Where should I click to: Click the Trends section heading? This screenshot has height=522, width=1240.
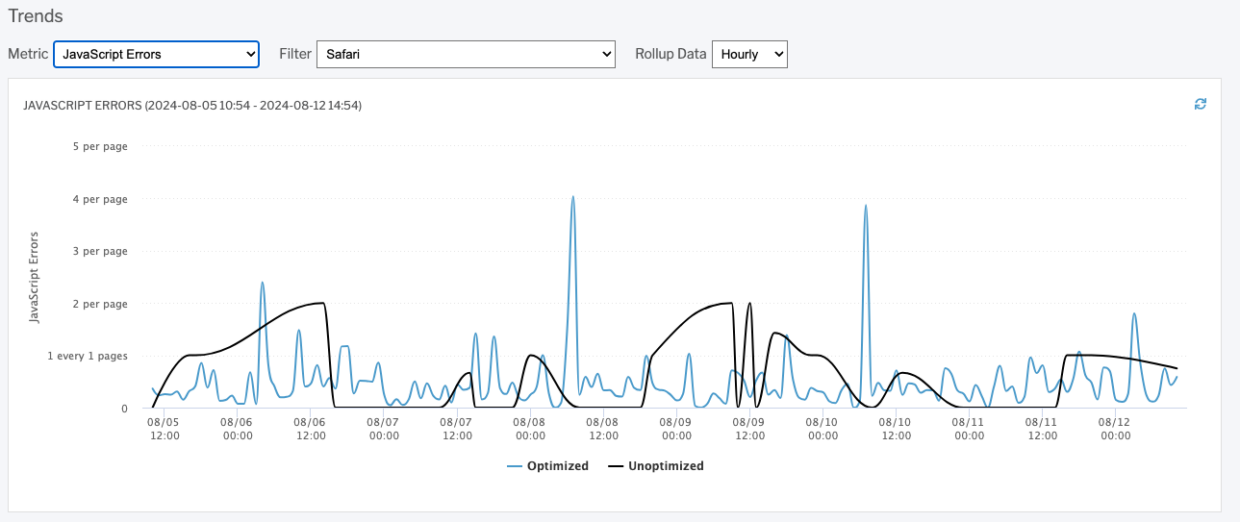[x=35, y=16]
